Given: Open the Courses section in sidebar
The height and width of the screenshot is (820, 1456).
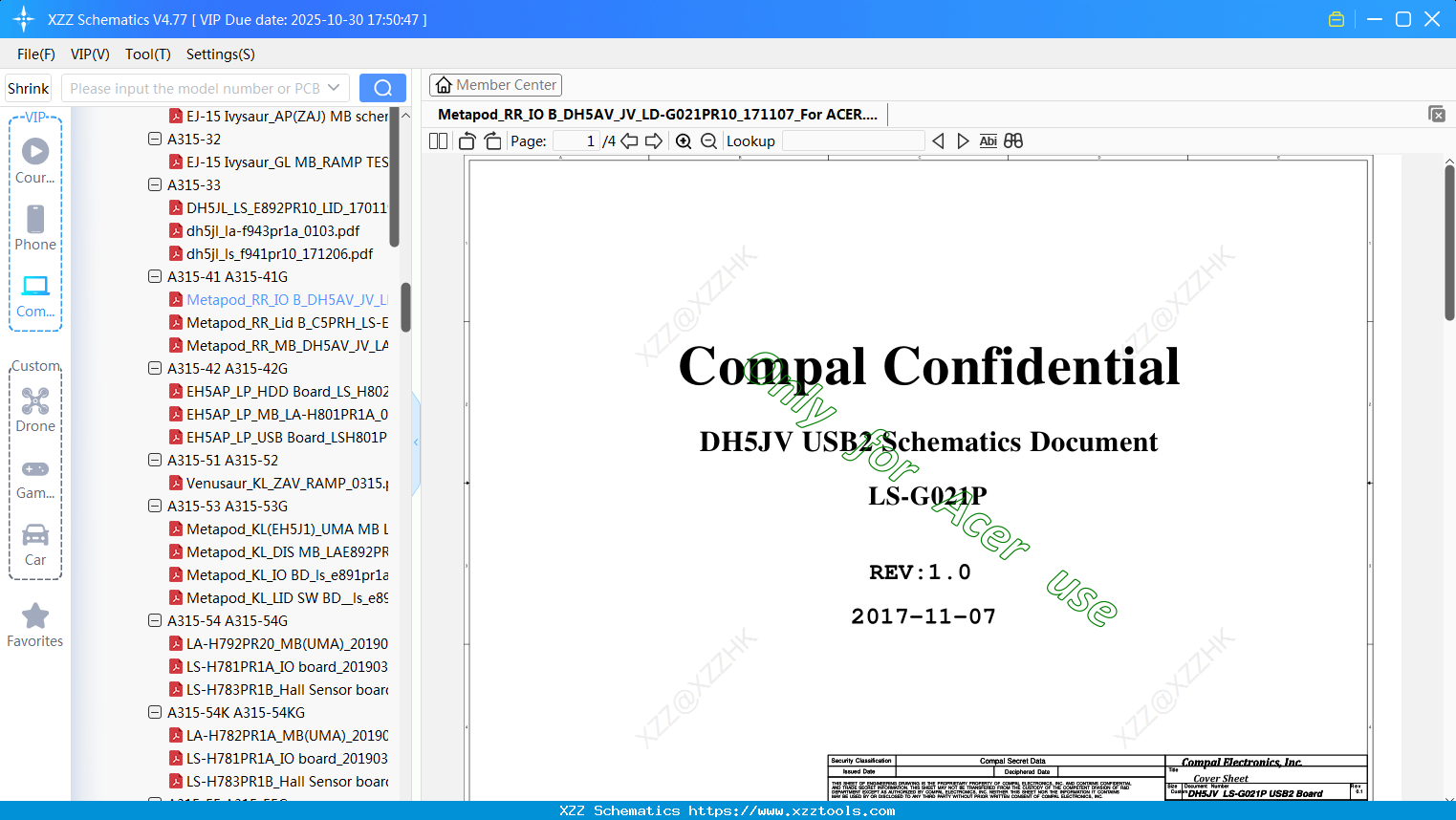Looking at the screenshot, I should [35, 161].
